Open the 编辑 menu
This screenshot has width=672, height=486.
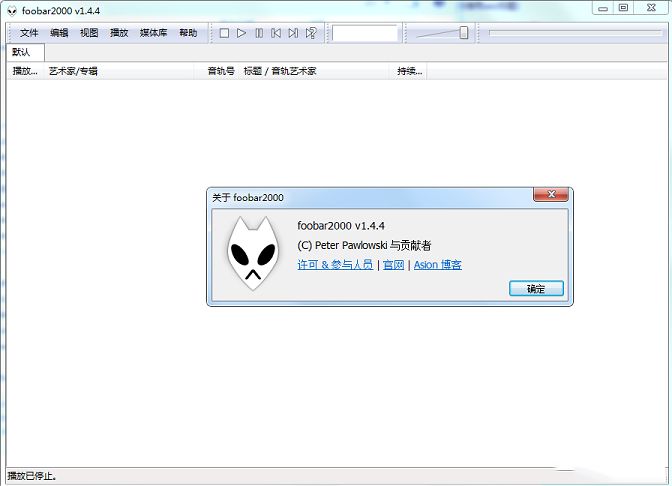click(x=59, y=33)
